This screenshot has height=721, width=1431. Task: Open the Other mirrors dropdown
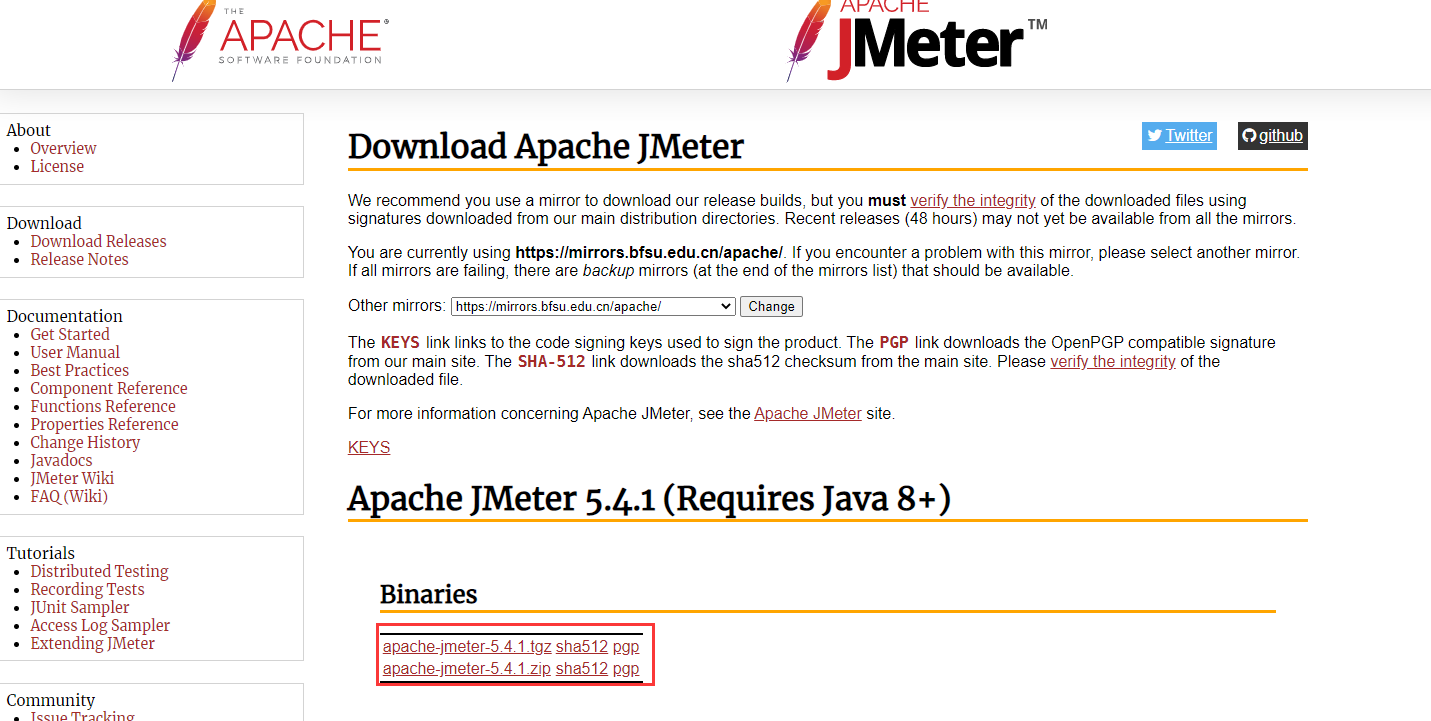click(593, 306)
